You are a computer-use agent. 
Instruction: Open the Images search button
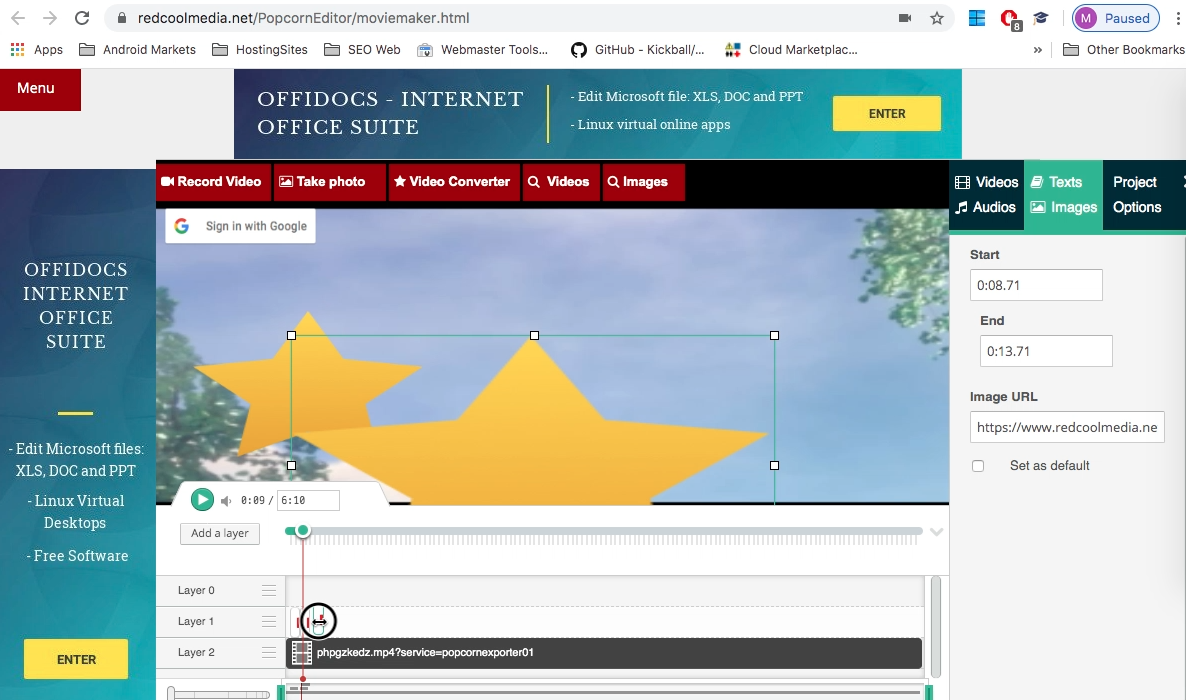638,182
